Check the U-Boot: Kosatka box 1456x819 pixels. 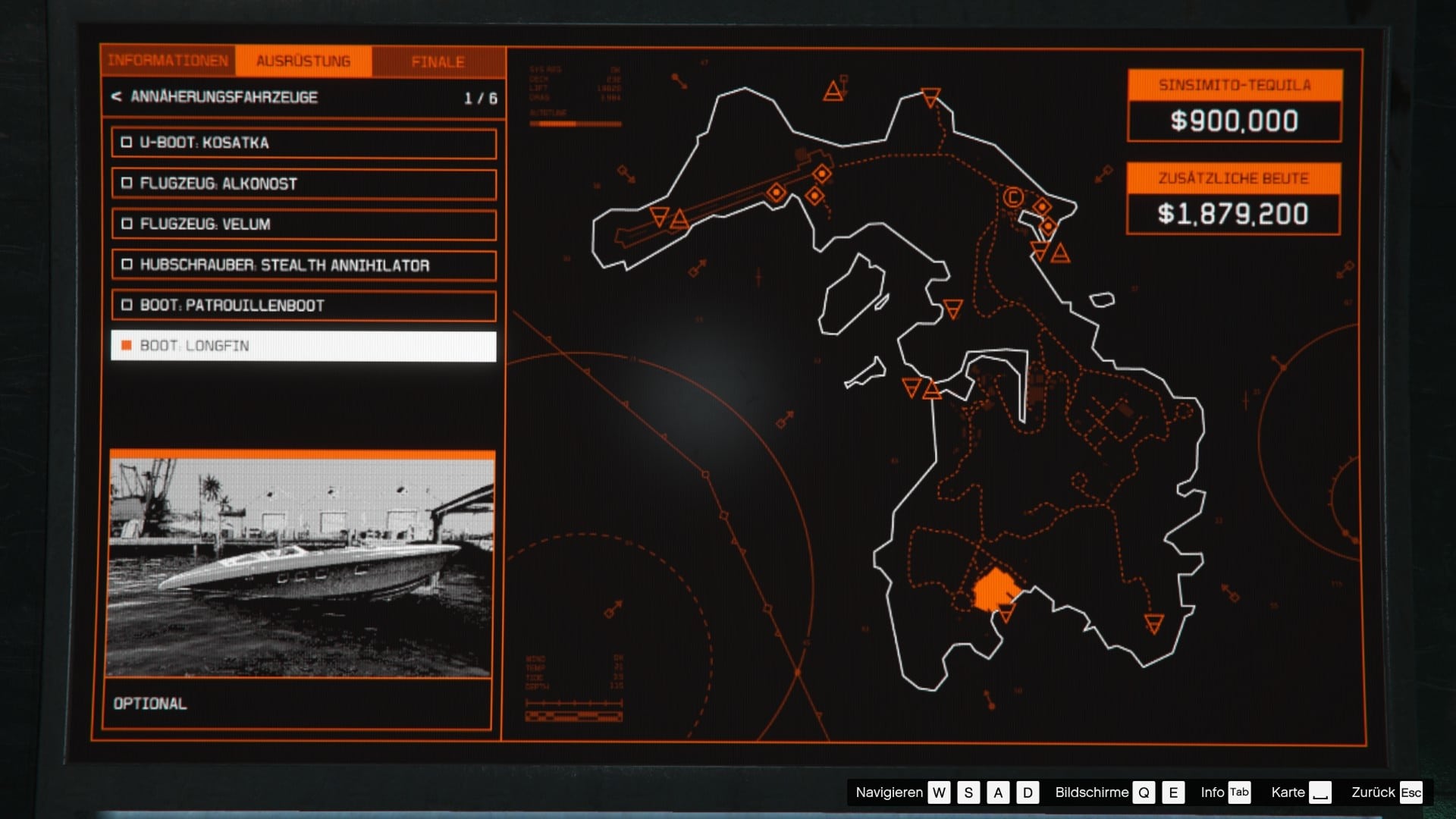coord(127,143)
